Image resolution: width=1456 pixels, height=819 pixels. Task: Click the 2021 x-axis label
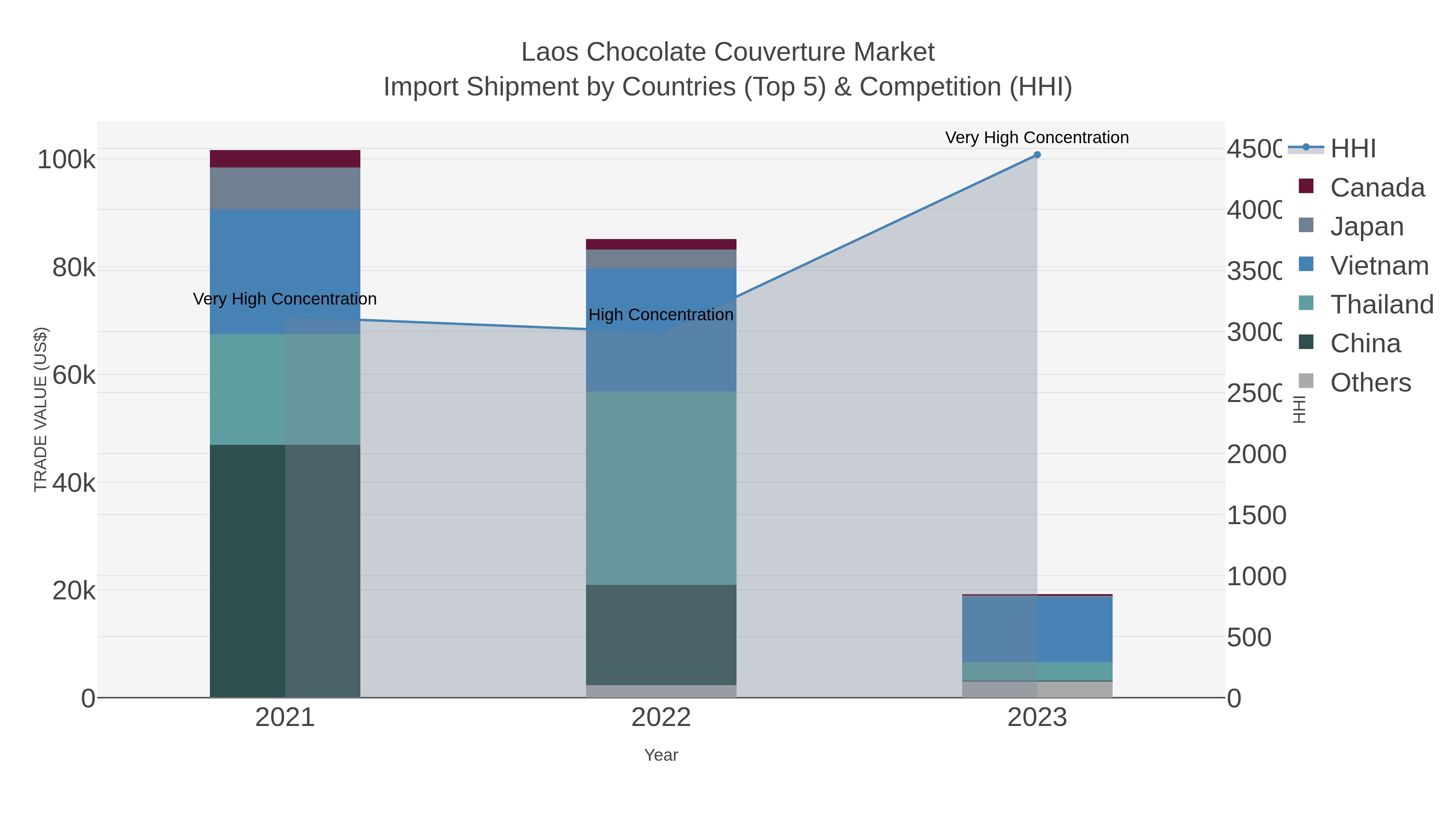click(285, 718)
